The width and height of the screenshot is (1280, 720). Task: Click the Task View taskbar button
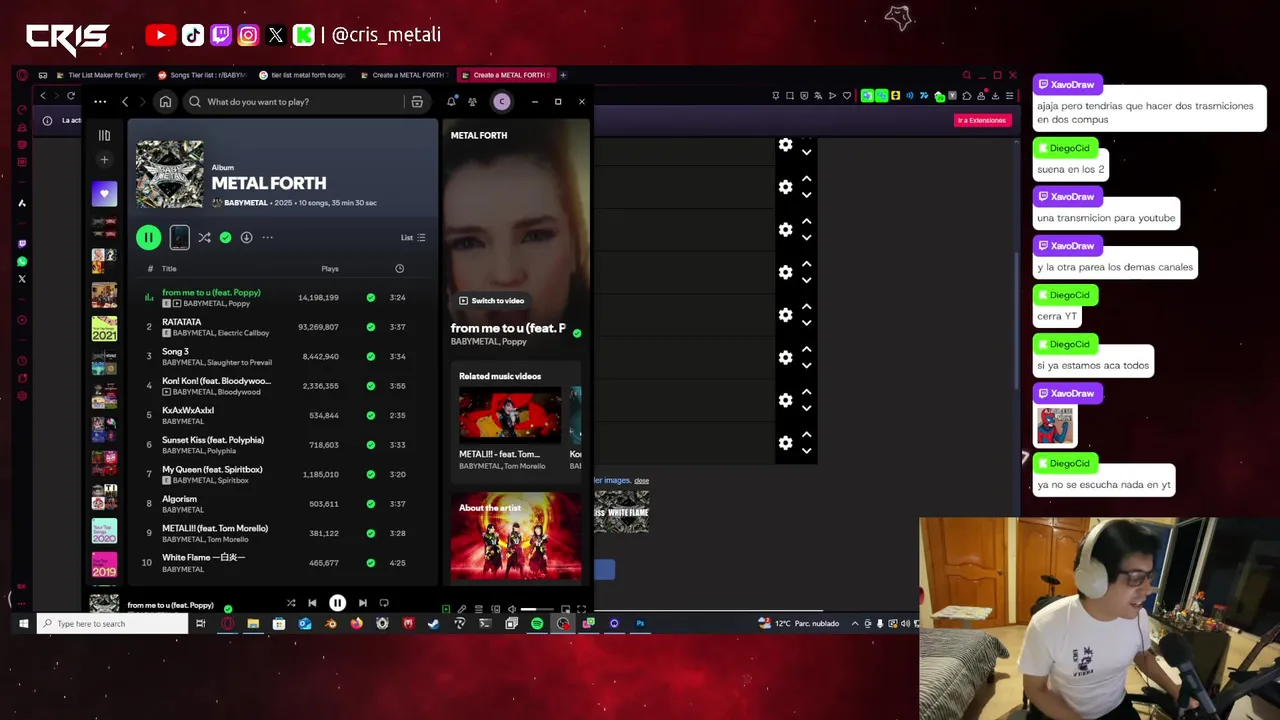click(x=200, y=624)
